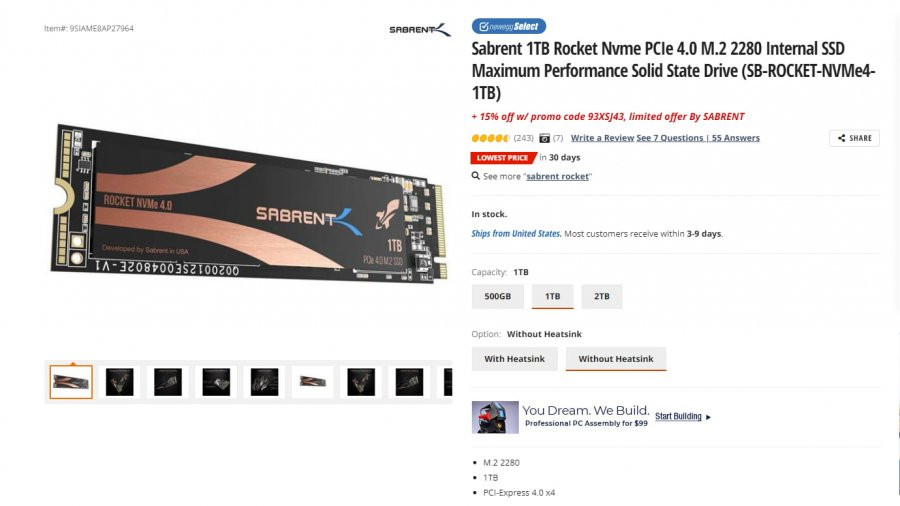Select the 500GB capacity option
Screen dimensions: 900x506
coord(497,297)
